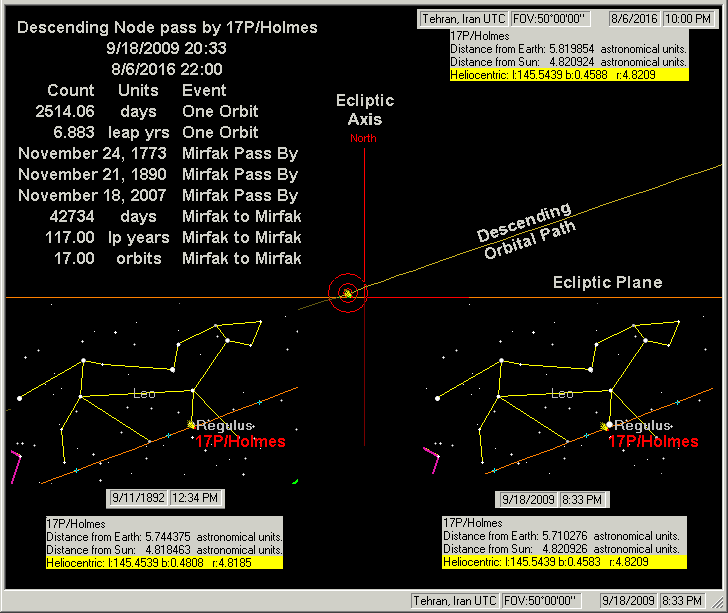Click the Descending Orbital Path label

(526, 231)
